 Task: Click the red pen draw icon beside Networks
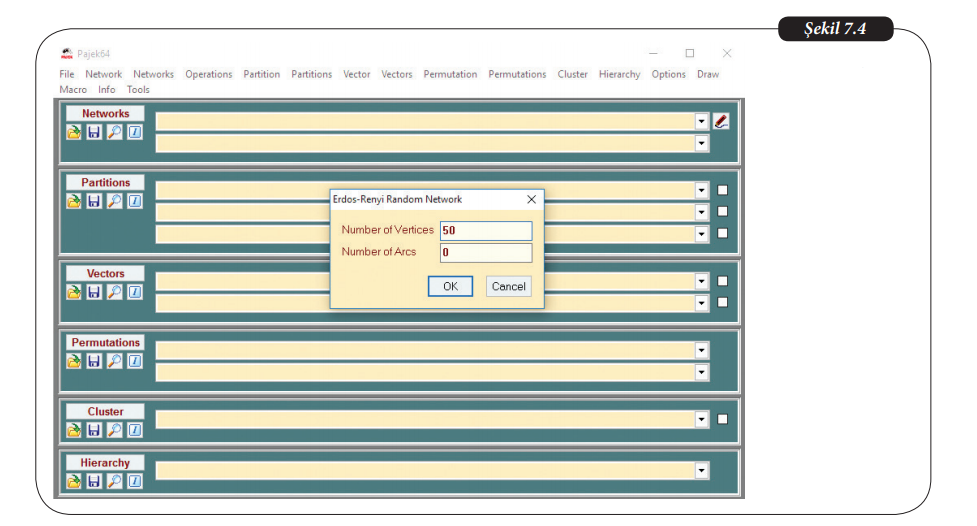[722, 121]
